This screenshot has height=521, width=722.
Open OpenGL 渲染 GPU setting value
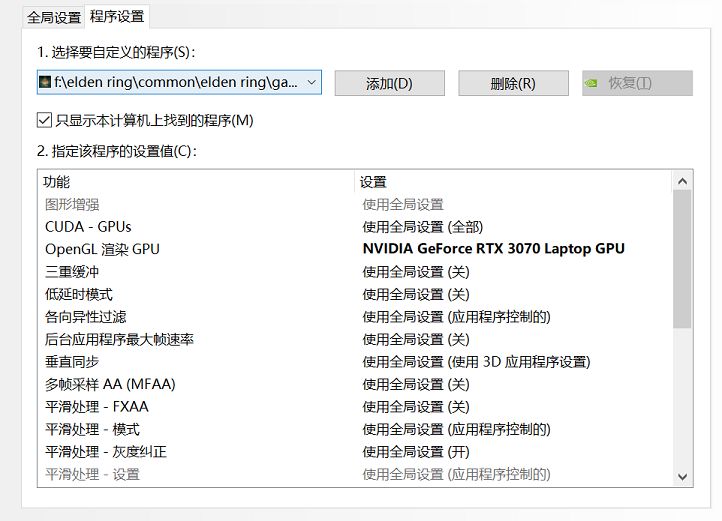pyautogui.click(x=493, y=249)
